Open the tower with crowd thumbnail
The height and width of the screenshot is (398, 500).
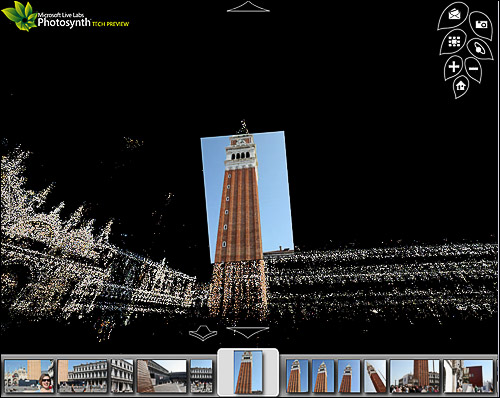[415, 376]
